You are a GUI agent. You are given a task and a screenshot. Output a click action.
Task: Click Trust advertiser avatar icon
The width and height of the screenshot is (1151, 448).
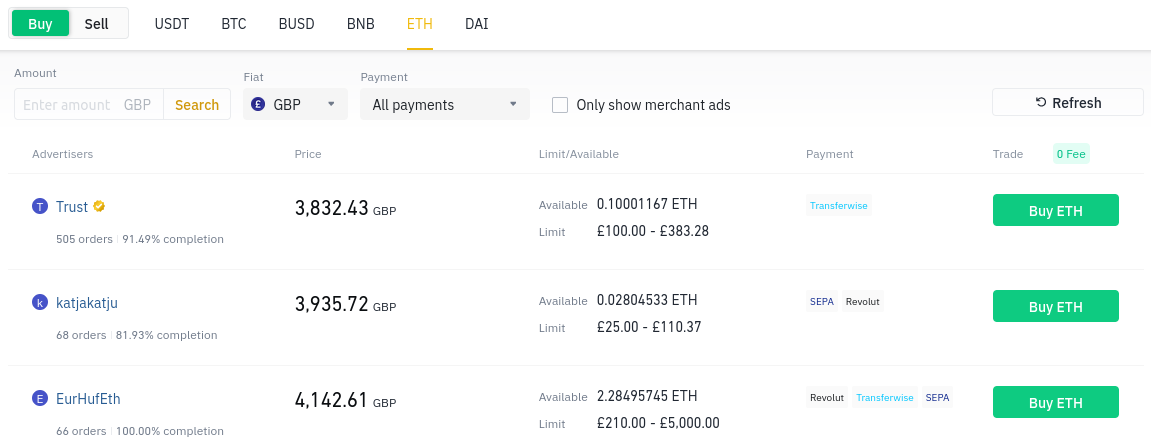click(40, 207)
